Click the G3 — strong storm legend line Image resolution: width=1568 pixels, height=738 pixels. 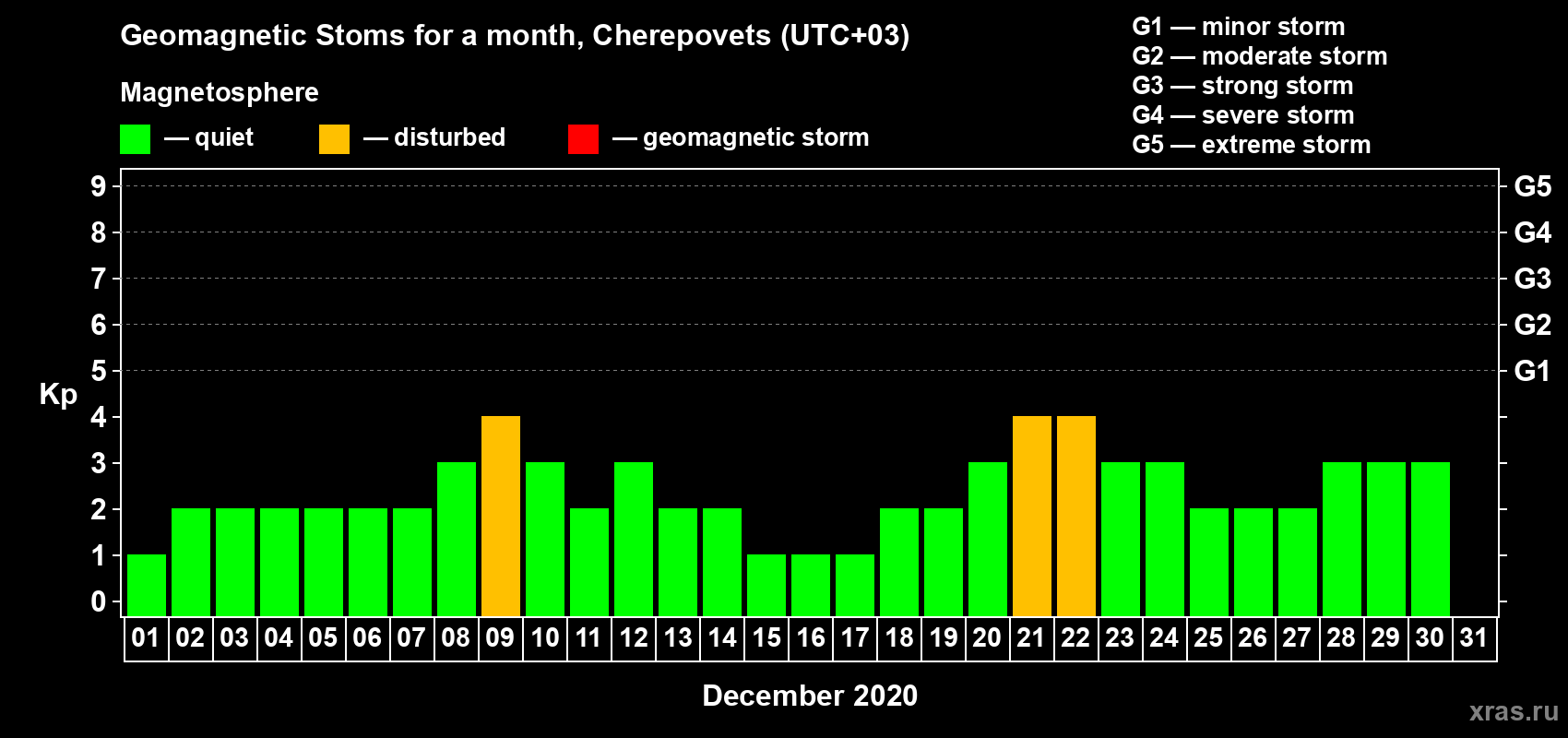[1242, 86]
